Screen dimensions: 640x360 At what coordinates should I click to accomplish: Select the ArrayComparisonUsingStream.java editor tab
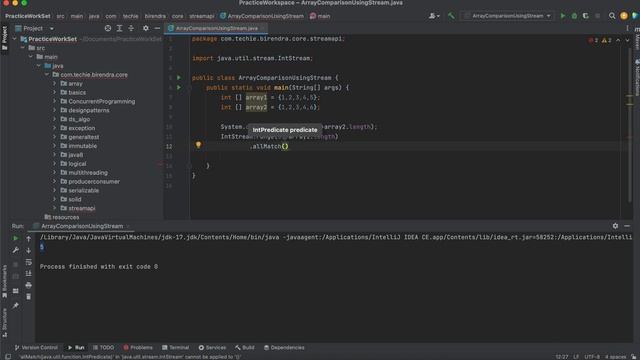click(216, 28)
